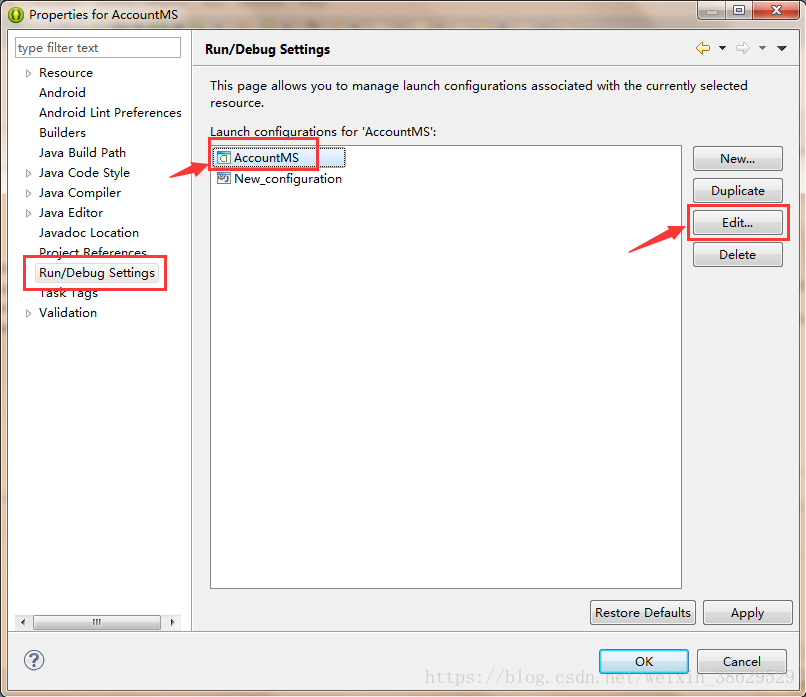This screenshot has height=697, width=806.
Task: Select Java Code Style page
Action: (x=84, y=173)
